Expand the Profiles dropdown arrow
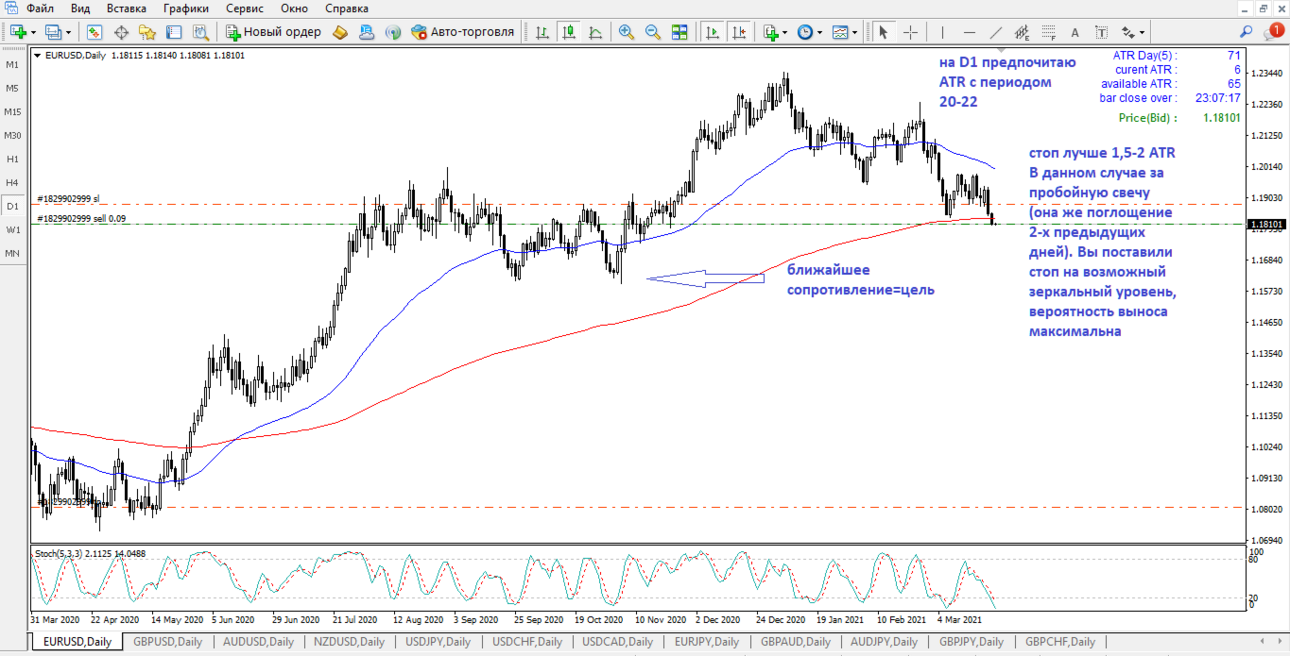This screenshot has width=1290, height=656. coord(68,32)
